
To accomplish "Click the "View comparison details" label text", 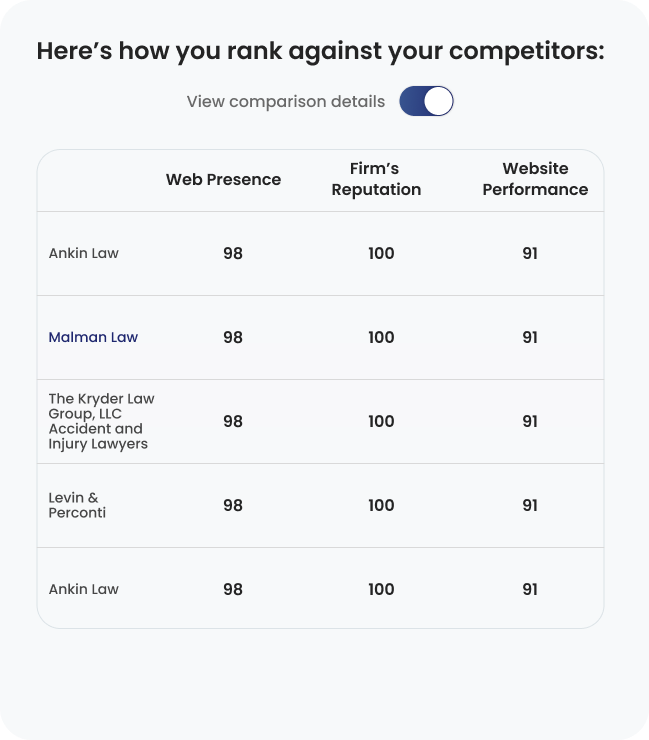I will pos(286,101).
